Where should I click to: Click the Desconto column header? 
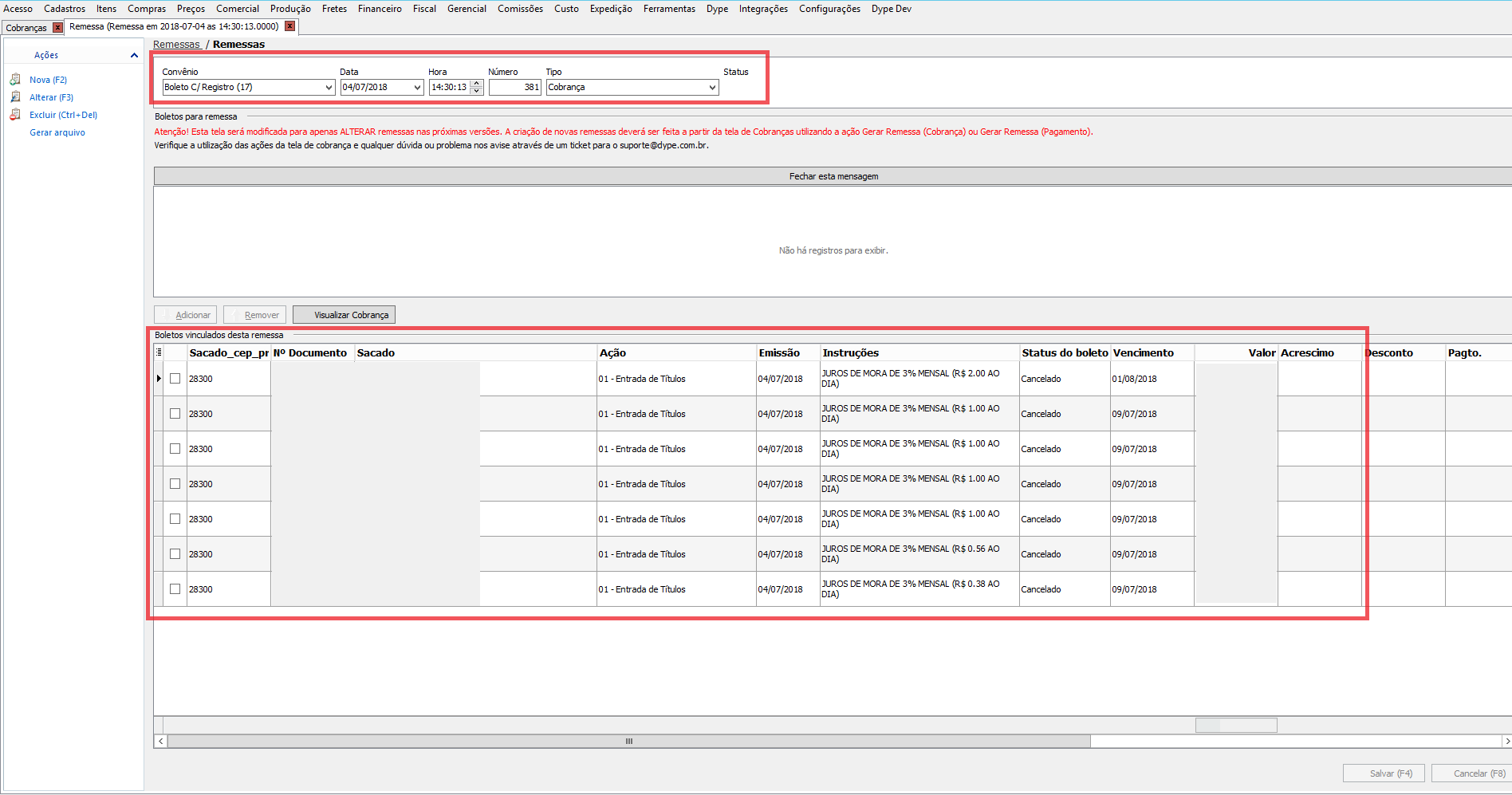point(1404,352)
